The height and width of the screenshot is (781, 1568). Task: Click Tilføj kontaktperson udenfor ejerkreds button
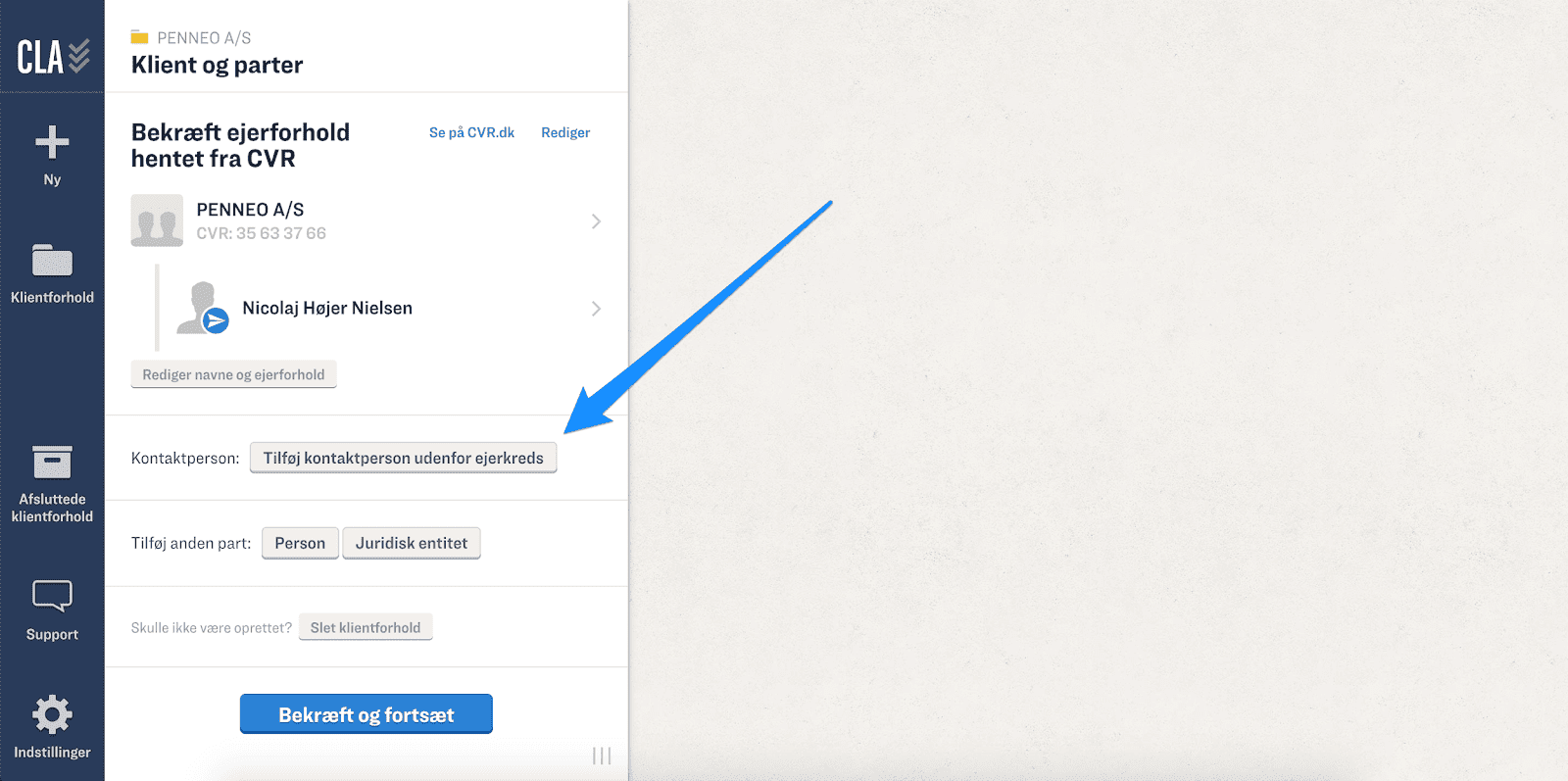click(x=403, y=458)
